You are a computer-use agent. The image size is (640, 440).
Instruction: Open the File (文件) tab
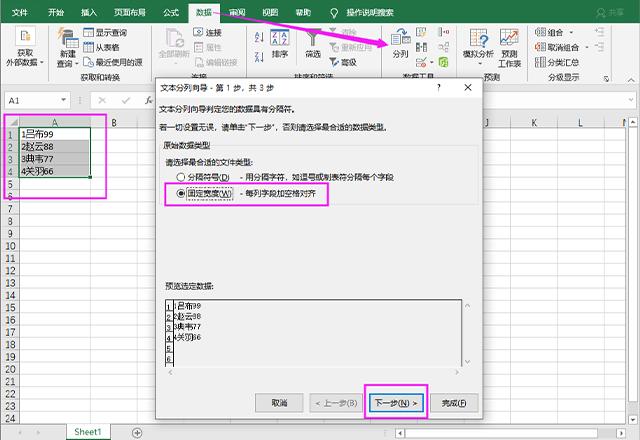19,12
